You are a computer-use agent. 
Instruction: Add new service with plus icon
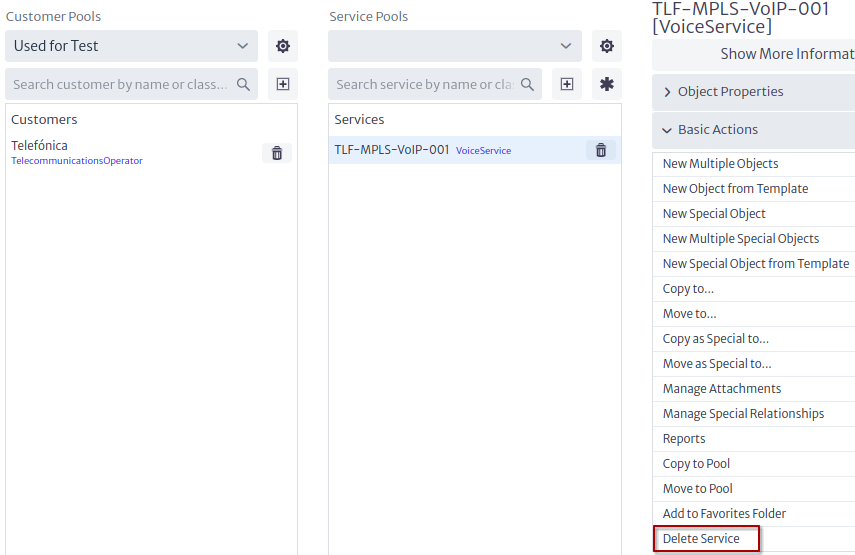[567, 84]
